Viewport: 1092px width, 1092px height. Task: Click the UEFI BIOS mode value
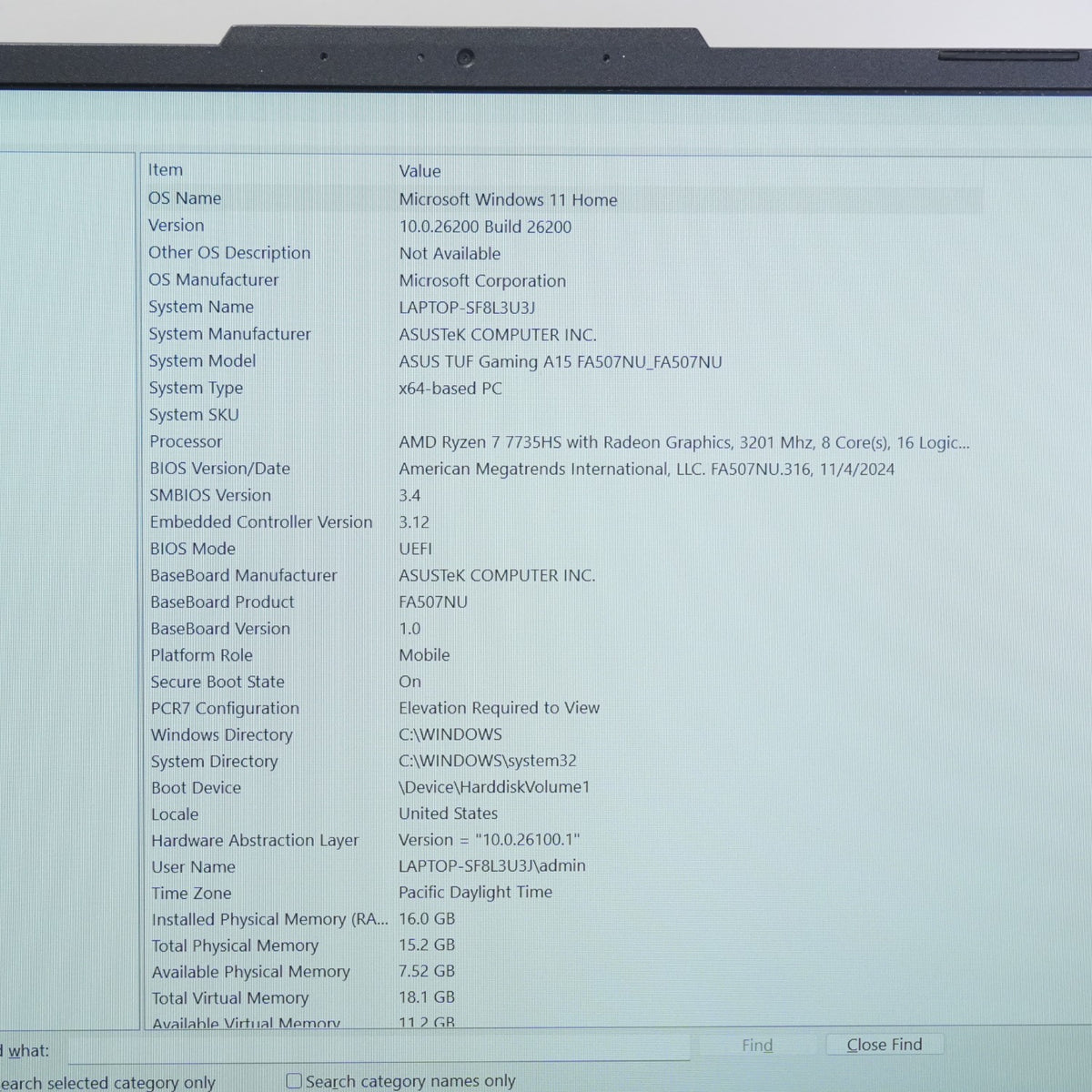click(x=416, y=549)
